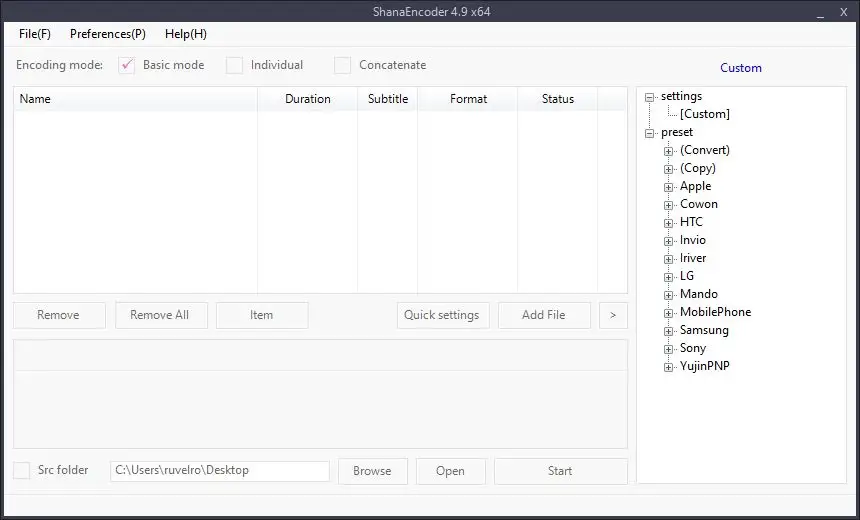Start the encoding
Image resolution: width=860 pixels, height=520 pixels.
561,471
